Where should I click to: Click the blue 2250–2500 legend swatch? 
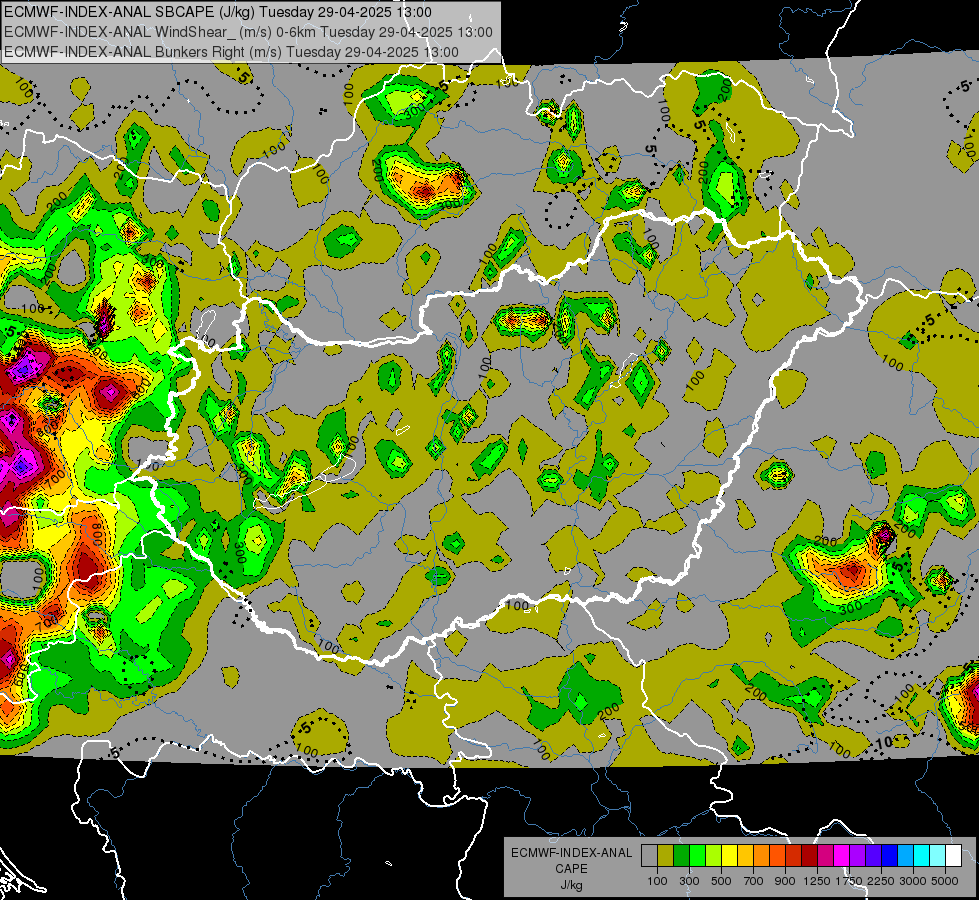(x=890, y=855)
